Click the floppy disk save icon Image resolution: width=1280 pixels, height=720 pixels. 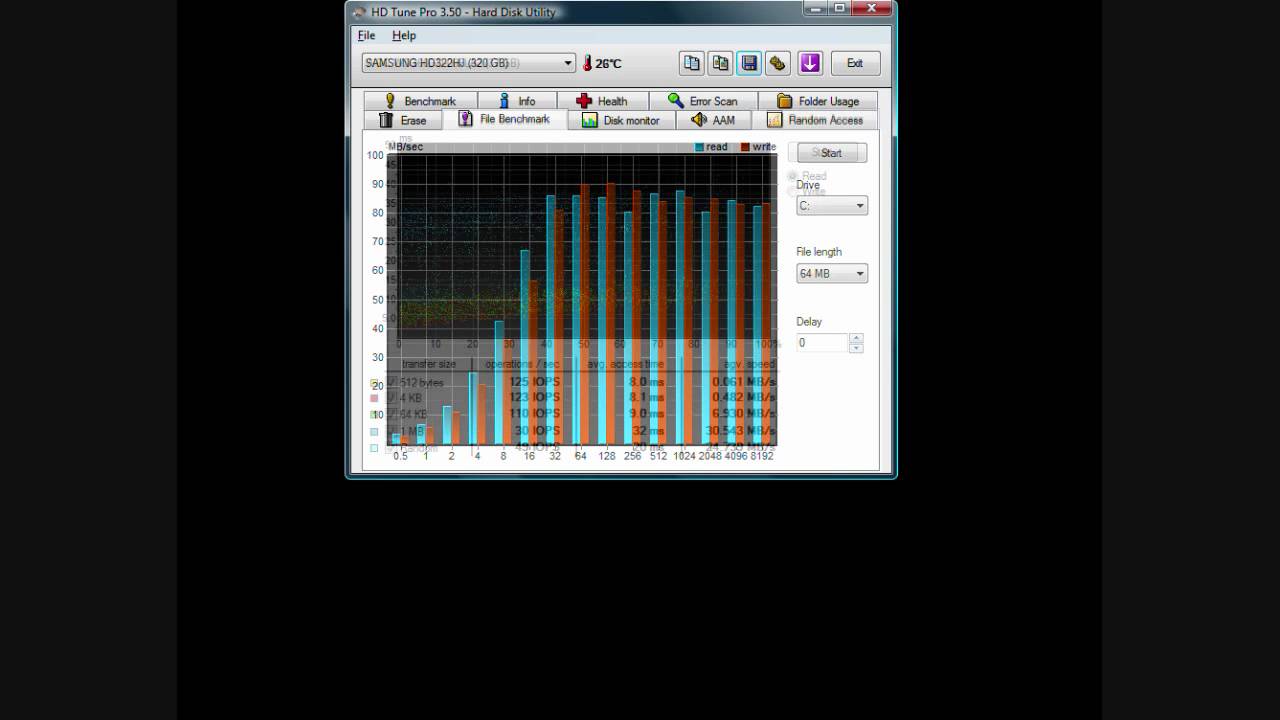[x=749, y=63]
